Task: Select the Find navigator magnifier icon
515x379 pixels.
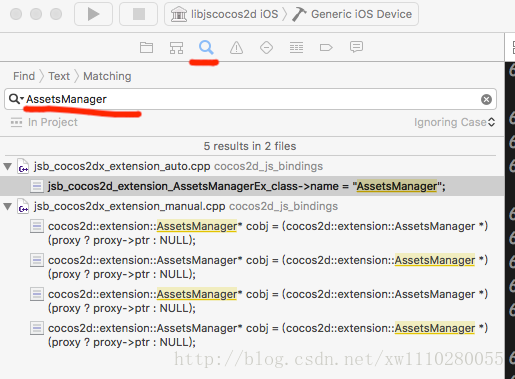Action: click(206, 47)
